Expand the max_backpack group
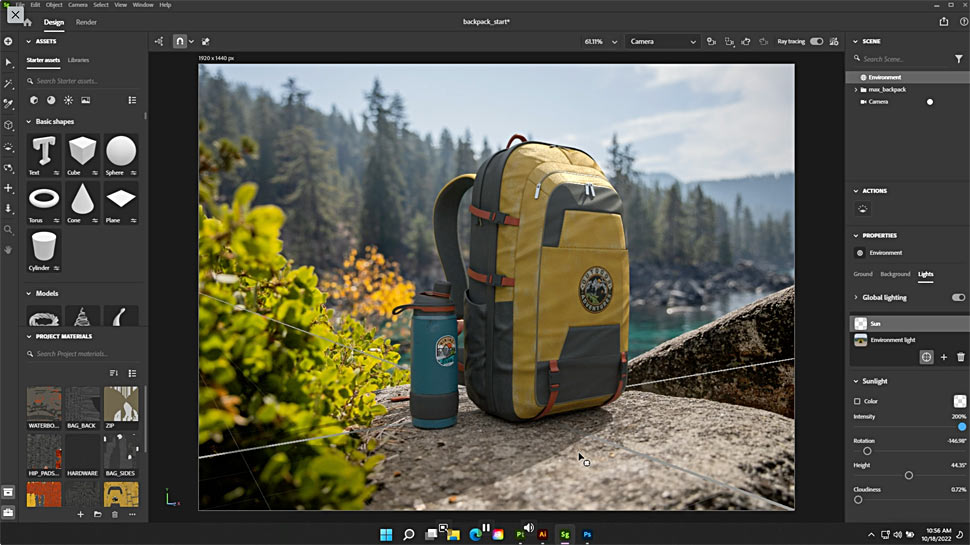This screenshot has width=970, height=545. [x=856, y=90]
